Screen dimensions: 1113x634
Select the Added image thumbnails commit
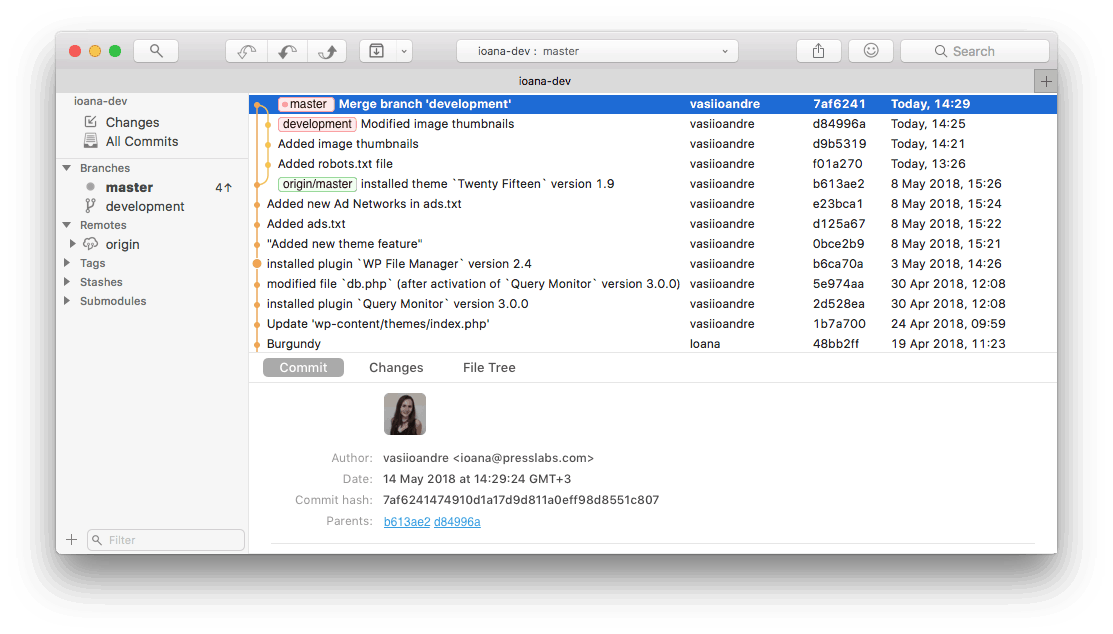tap(653, 143)
